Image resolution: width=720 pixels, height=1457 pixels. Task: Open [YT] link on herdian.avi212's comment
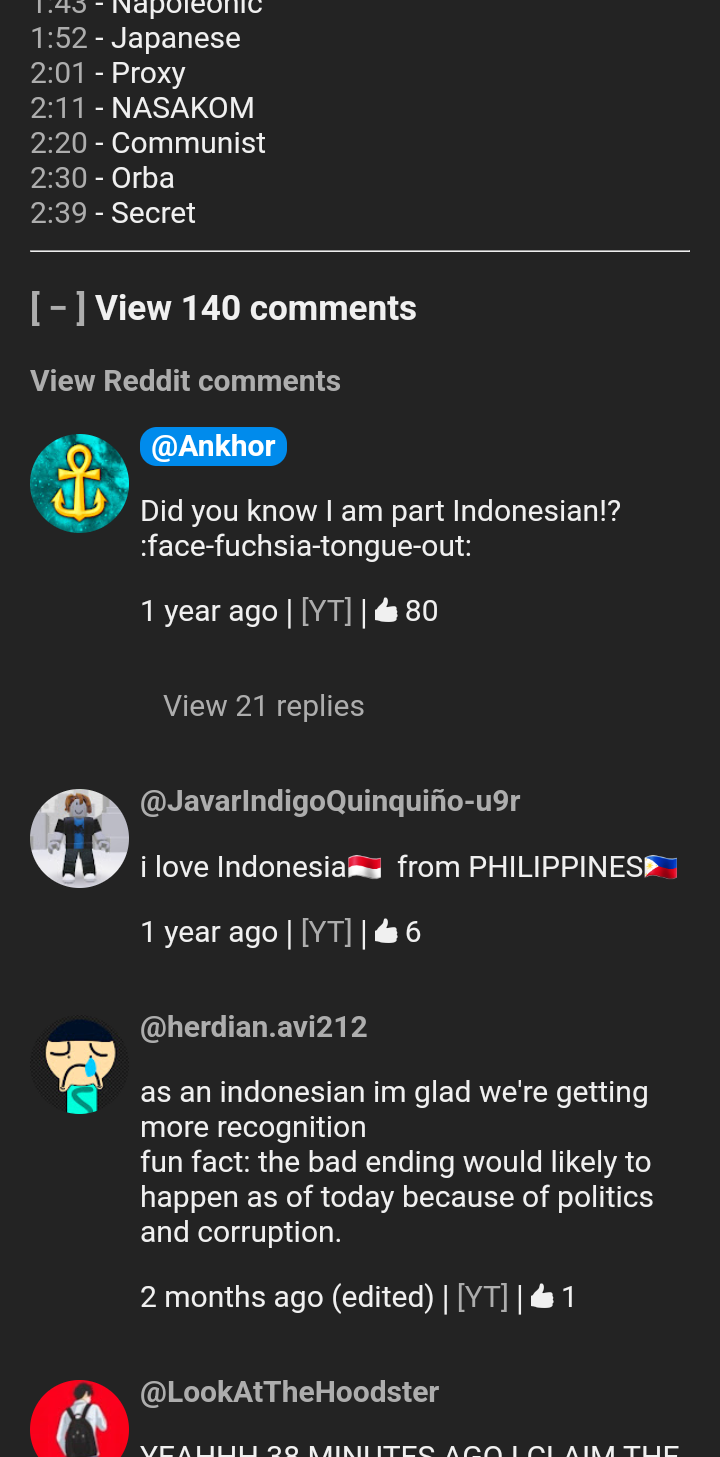pyautogui.click(x=483, y=1297)
